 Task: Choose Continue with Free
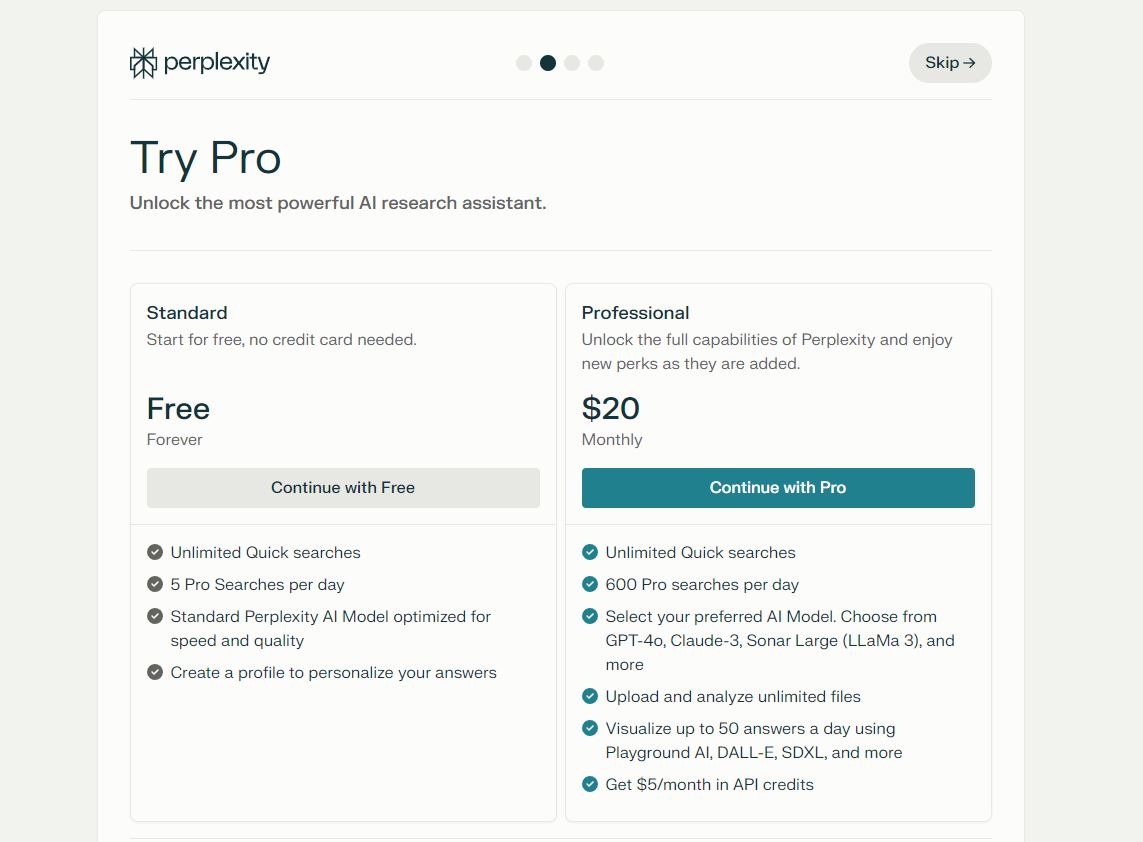343,488
